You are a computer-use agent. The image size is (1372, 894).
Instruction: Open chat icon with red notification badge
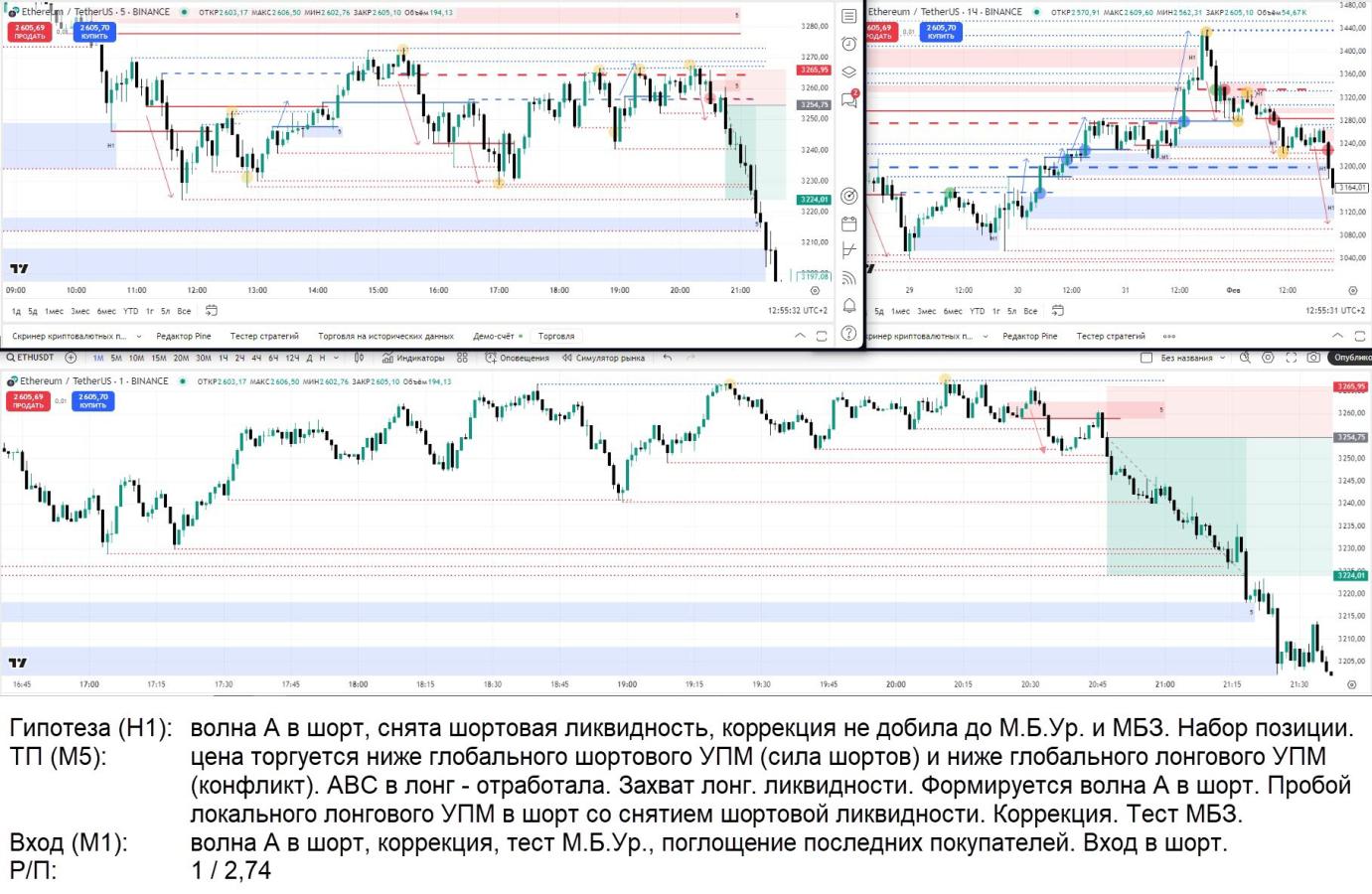click(x=849, y=99)
